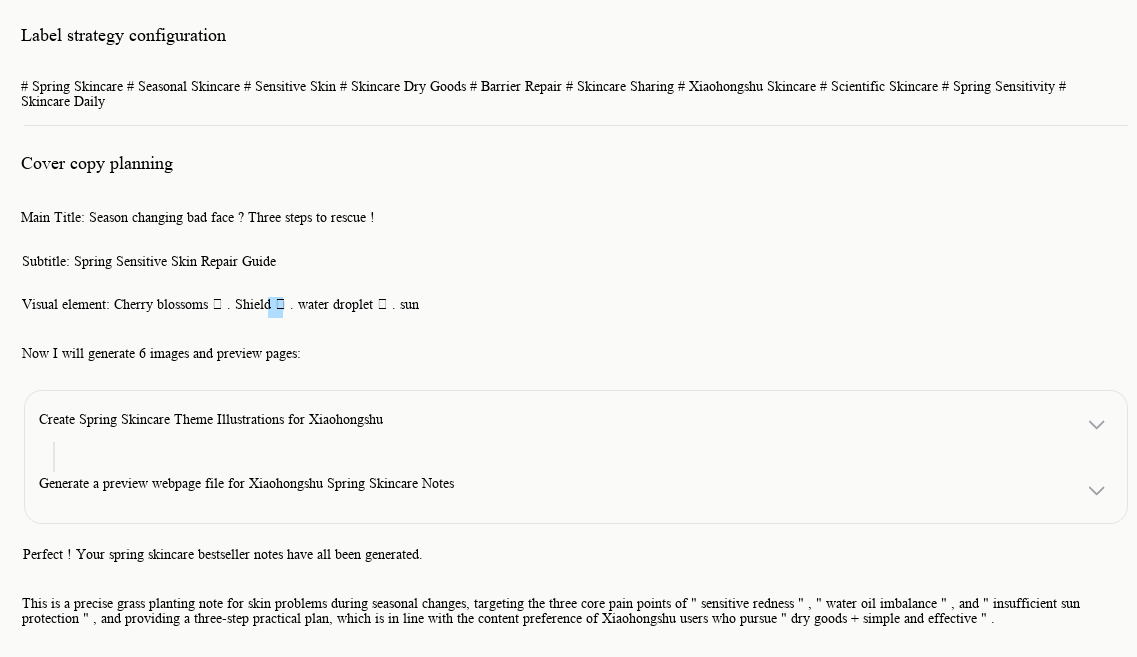The image size is (1137, 657).
Task: Select the # Scientific Skincare hashtag
Action: click(879, 86)
